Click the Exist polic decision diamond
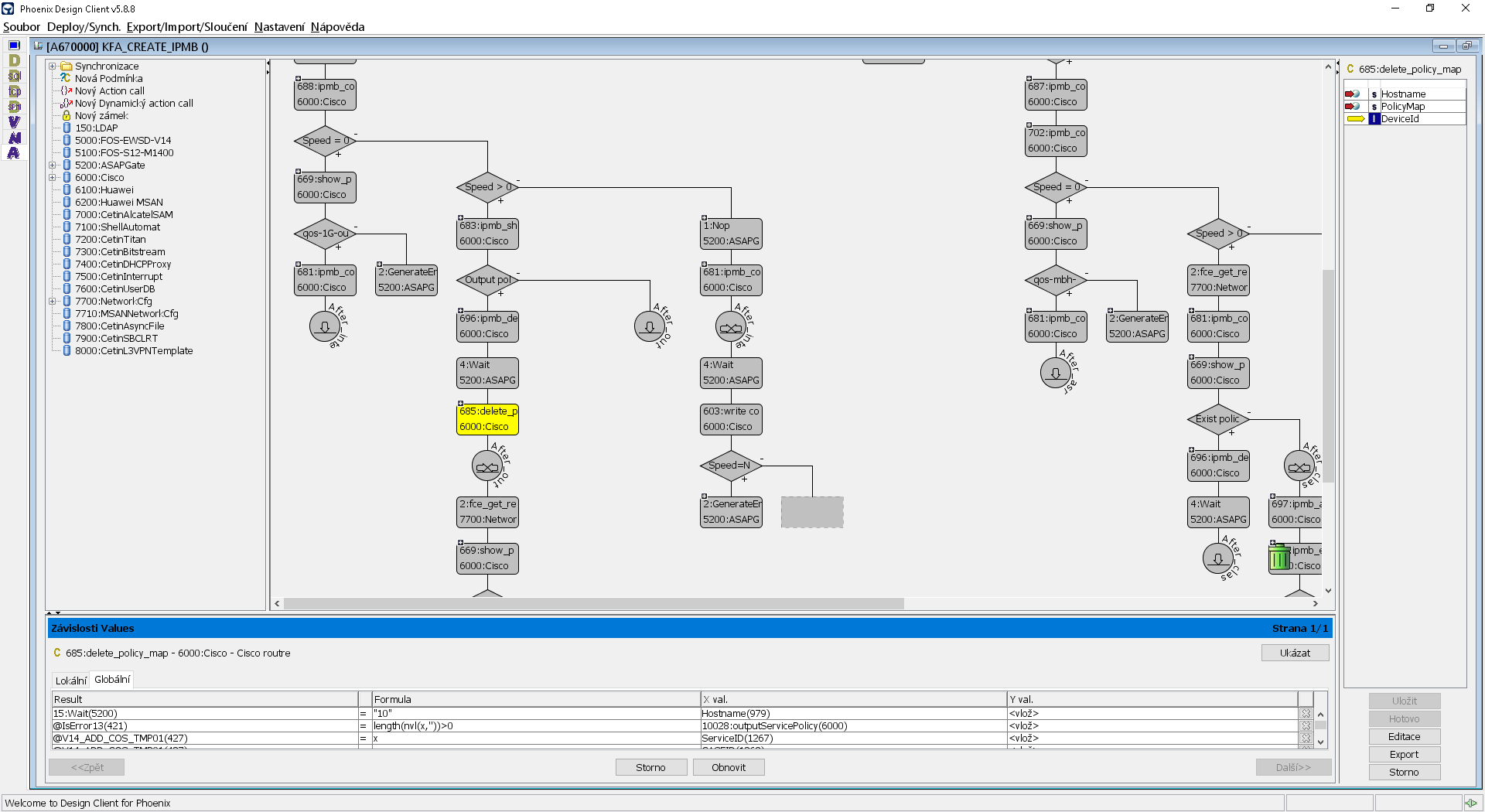This screenshot has width=1485, height=812. [1218, 419]
